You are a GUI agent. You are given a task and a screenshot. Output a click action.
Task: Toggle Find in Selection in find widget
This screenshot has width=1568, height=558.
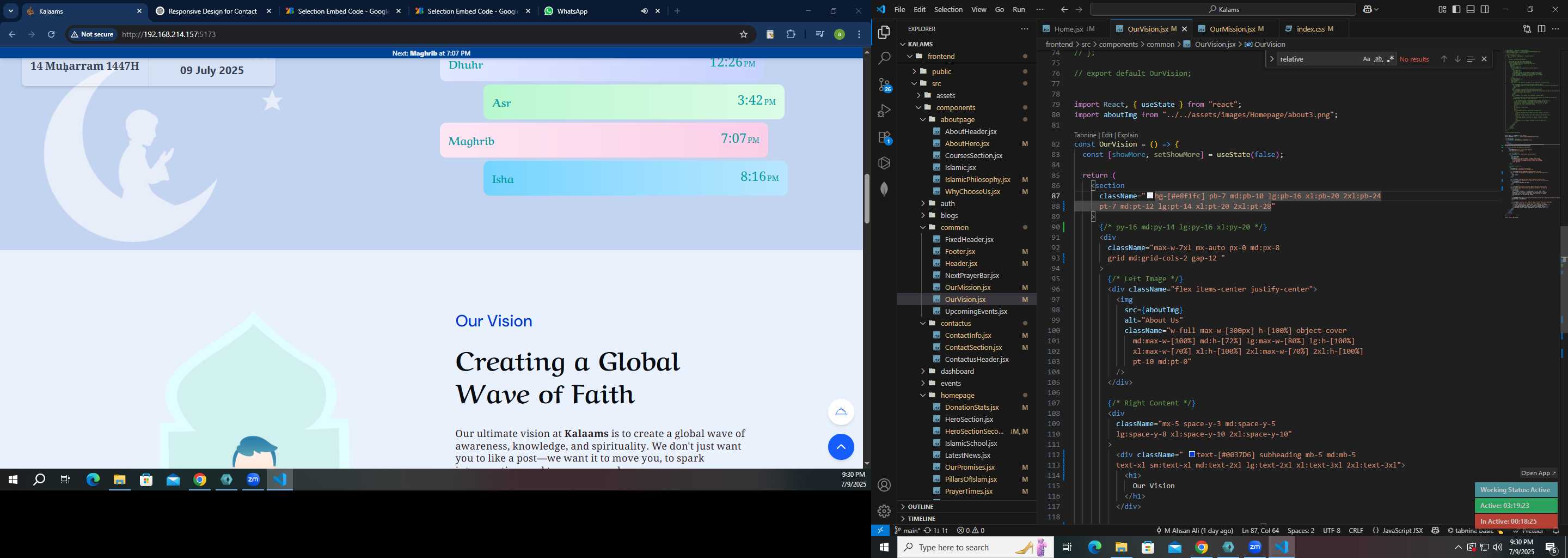(x=1471, y=59)
